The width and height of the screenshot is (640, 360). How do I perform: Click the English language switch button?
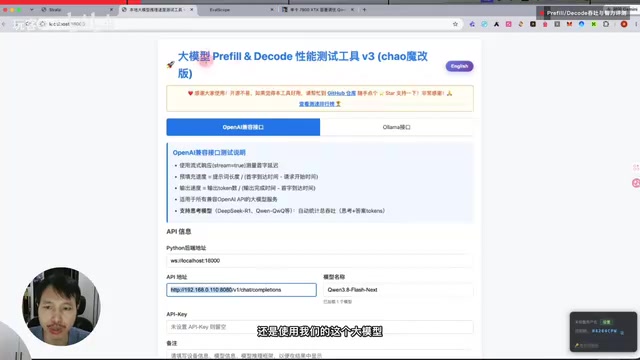459,66
